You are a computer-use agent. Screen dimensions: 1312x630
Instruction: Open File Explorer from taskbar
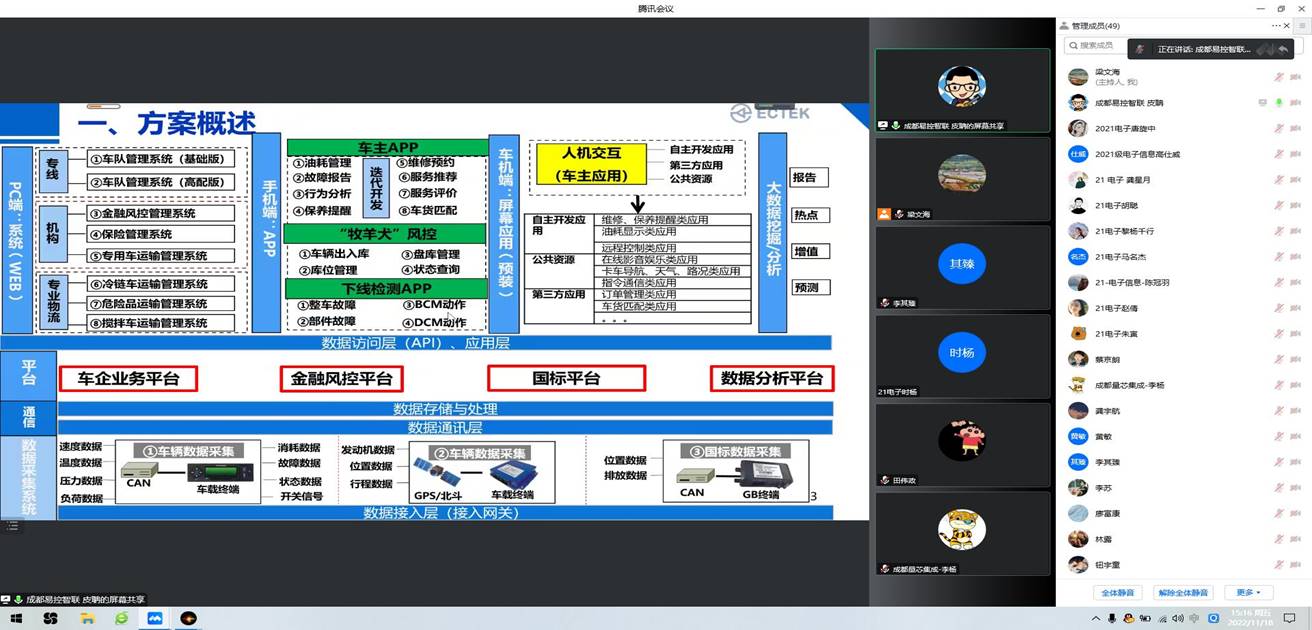pos(87,619)
